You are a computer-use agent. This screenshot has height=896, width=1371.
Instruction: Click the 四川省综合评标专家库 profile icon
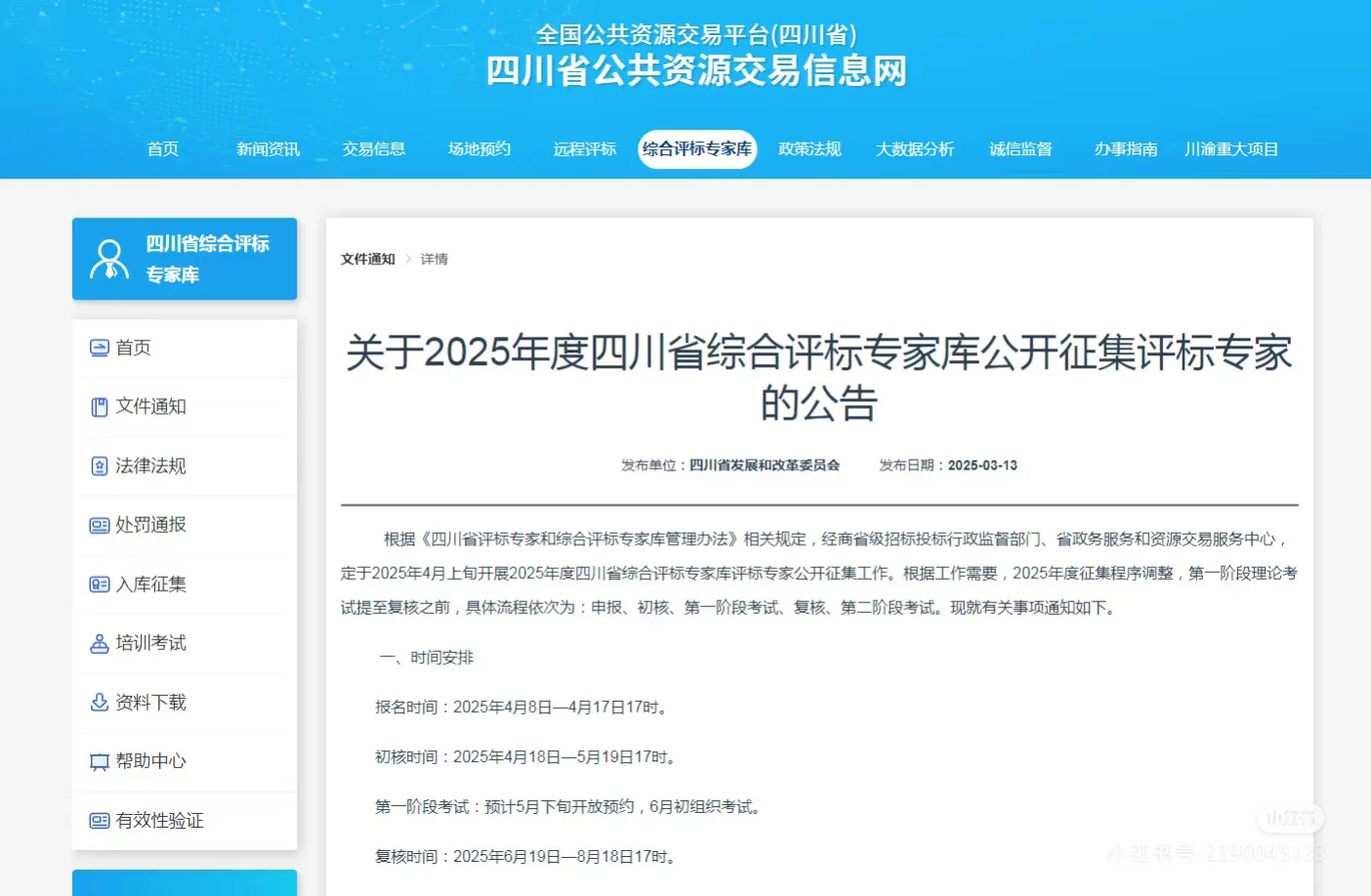(108, 258)
